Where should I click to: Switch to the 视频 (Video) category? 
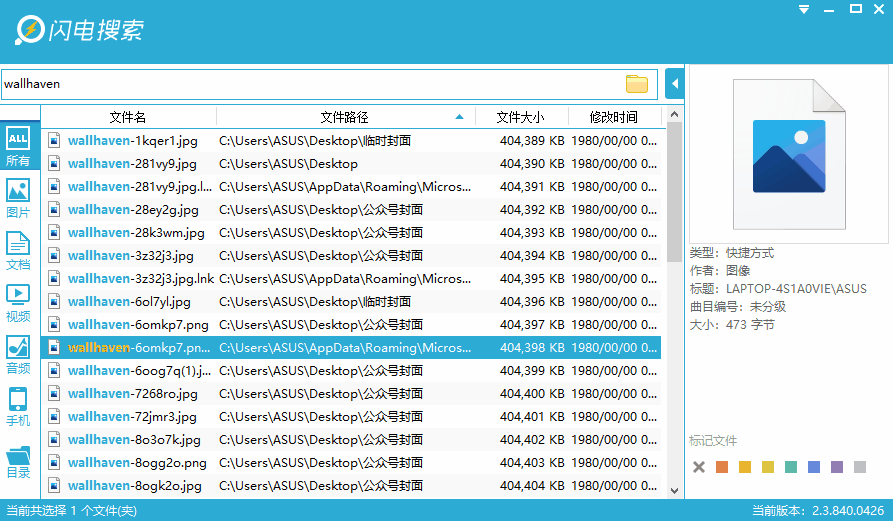tap(18, 303)
